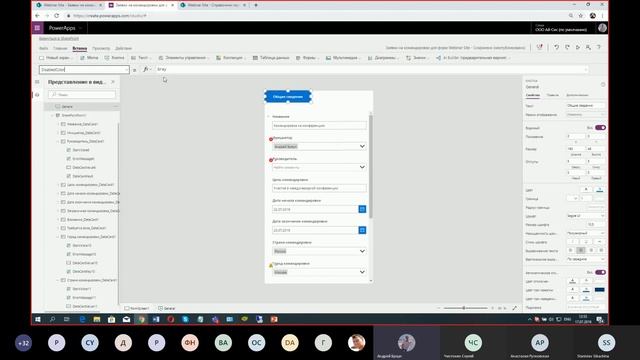The width and height of the screenshot is (640, 360).
Task: Expand the Страна командировки dropdown
Action: point(362,251)
